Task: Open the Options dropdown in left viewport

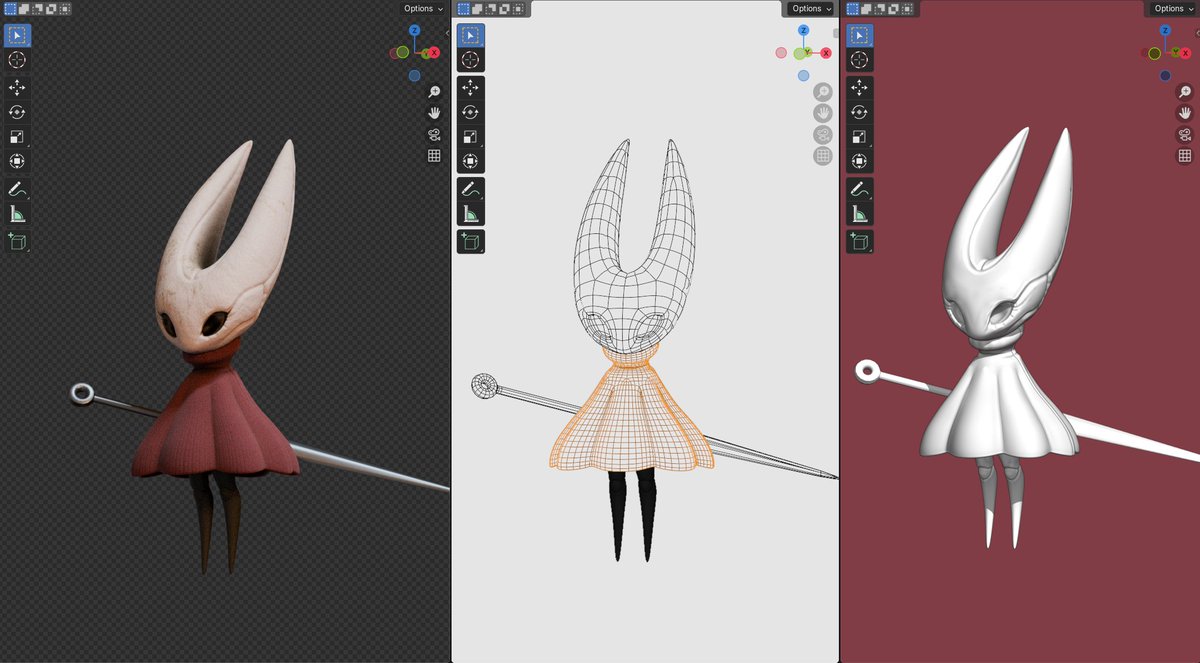Action: click(x=423, y=9)
